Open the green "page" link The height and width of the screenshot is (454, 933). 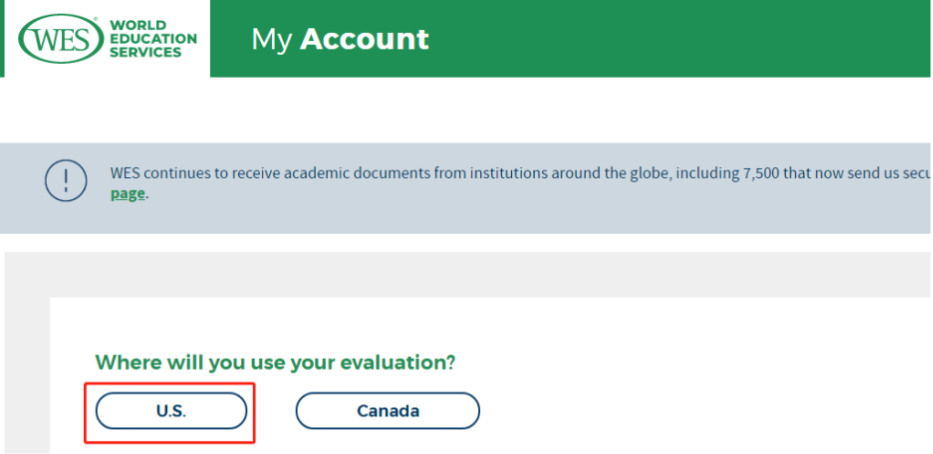click(128, 193)
